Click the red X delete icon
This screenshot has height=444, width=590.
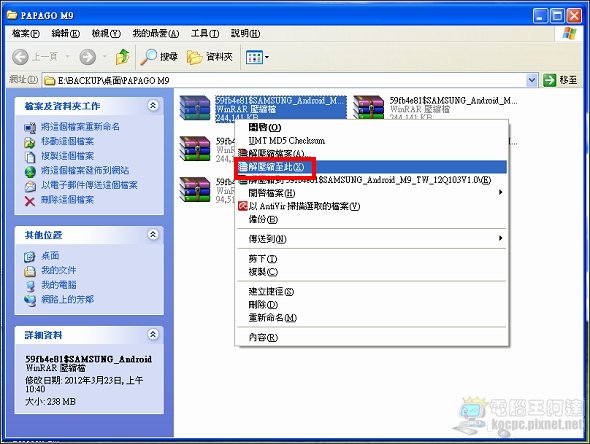(x=30, y=201)
